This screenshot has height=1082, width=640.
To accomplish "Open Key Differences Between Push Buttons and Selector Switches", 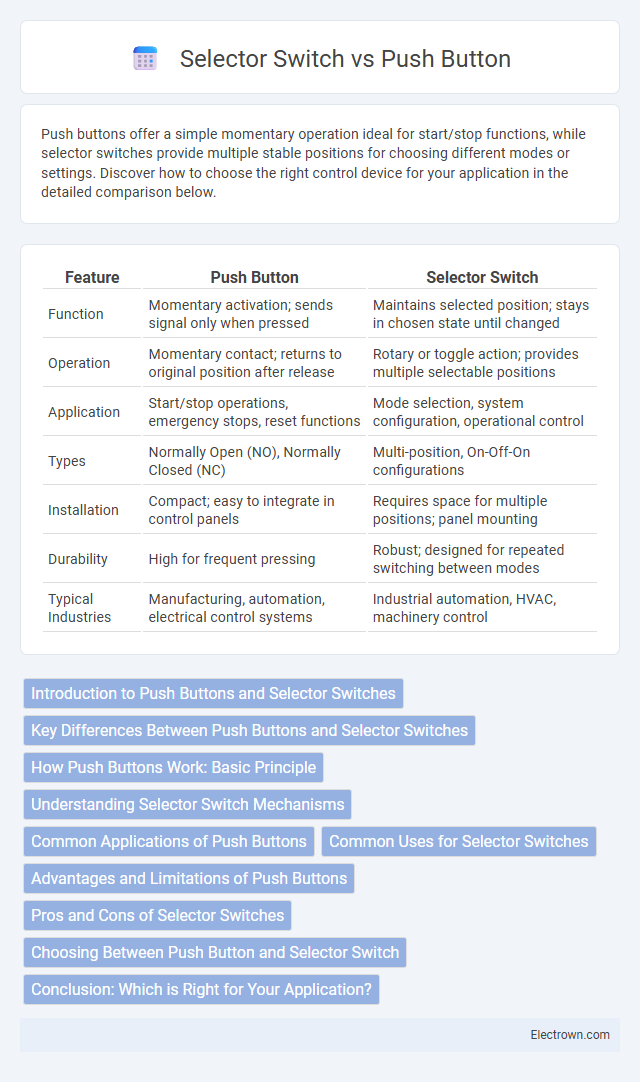I will click(249, 730).
